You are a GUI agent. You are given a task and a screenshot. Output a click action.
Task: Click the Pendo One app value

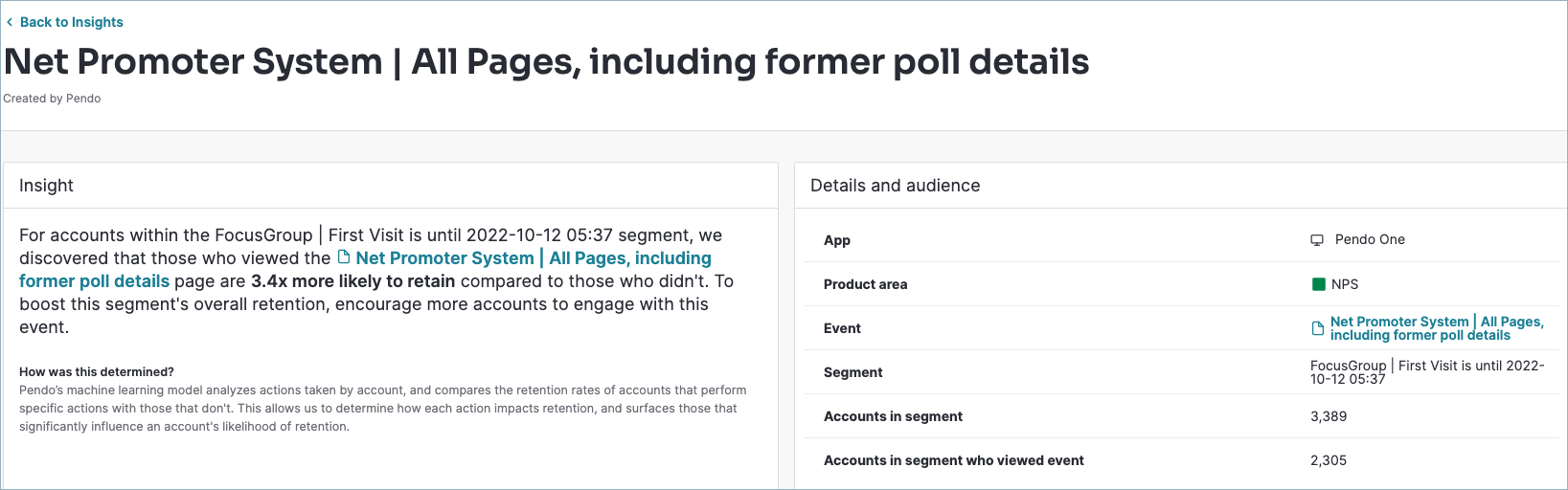coord(1370,240)
